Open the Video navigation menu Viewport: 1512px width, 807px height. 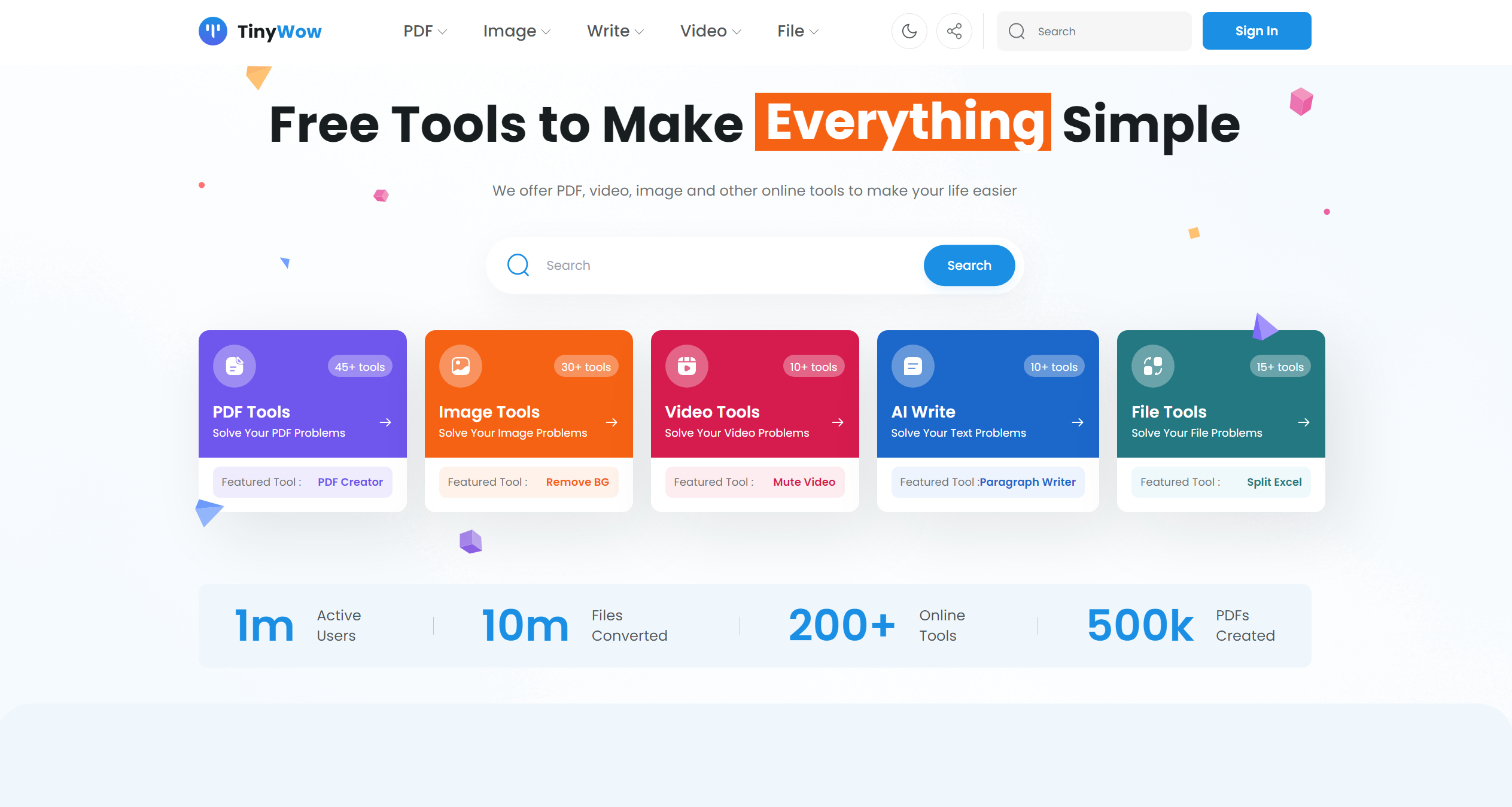point(710,31)
